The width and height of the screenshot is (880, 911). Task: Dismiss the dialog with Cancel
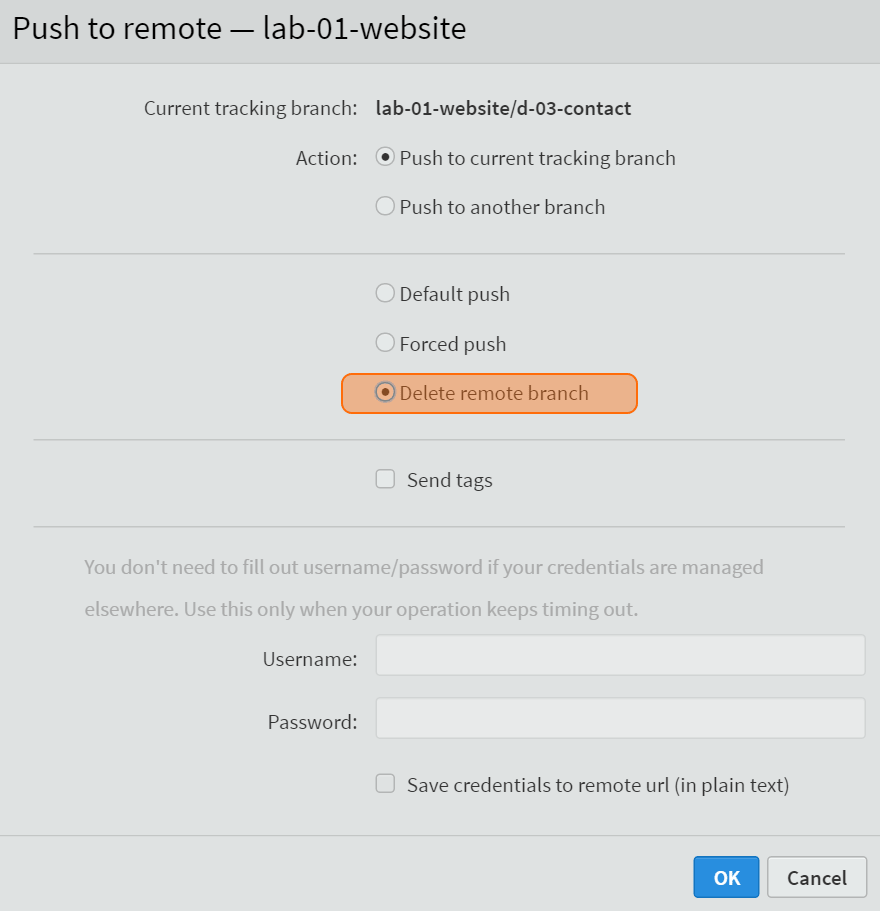817,877
